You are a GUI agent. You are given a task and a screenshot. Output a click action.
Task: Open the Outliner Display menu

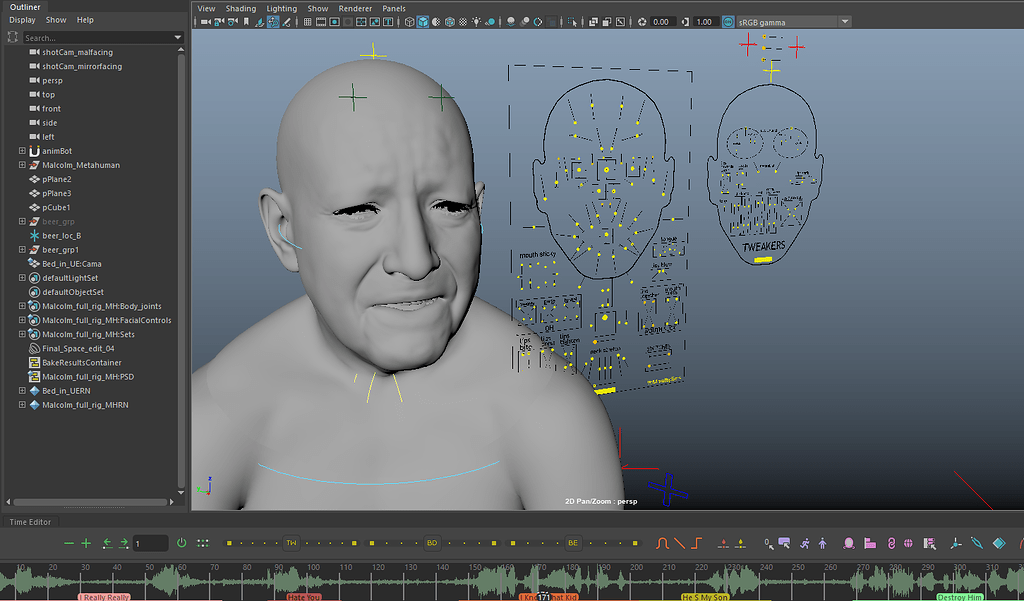point(22,20)
